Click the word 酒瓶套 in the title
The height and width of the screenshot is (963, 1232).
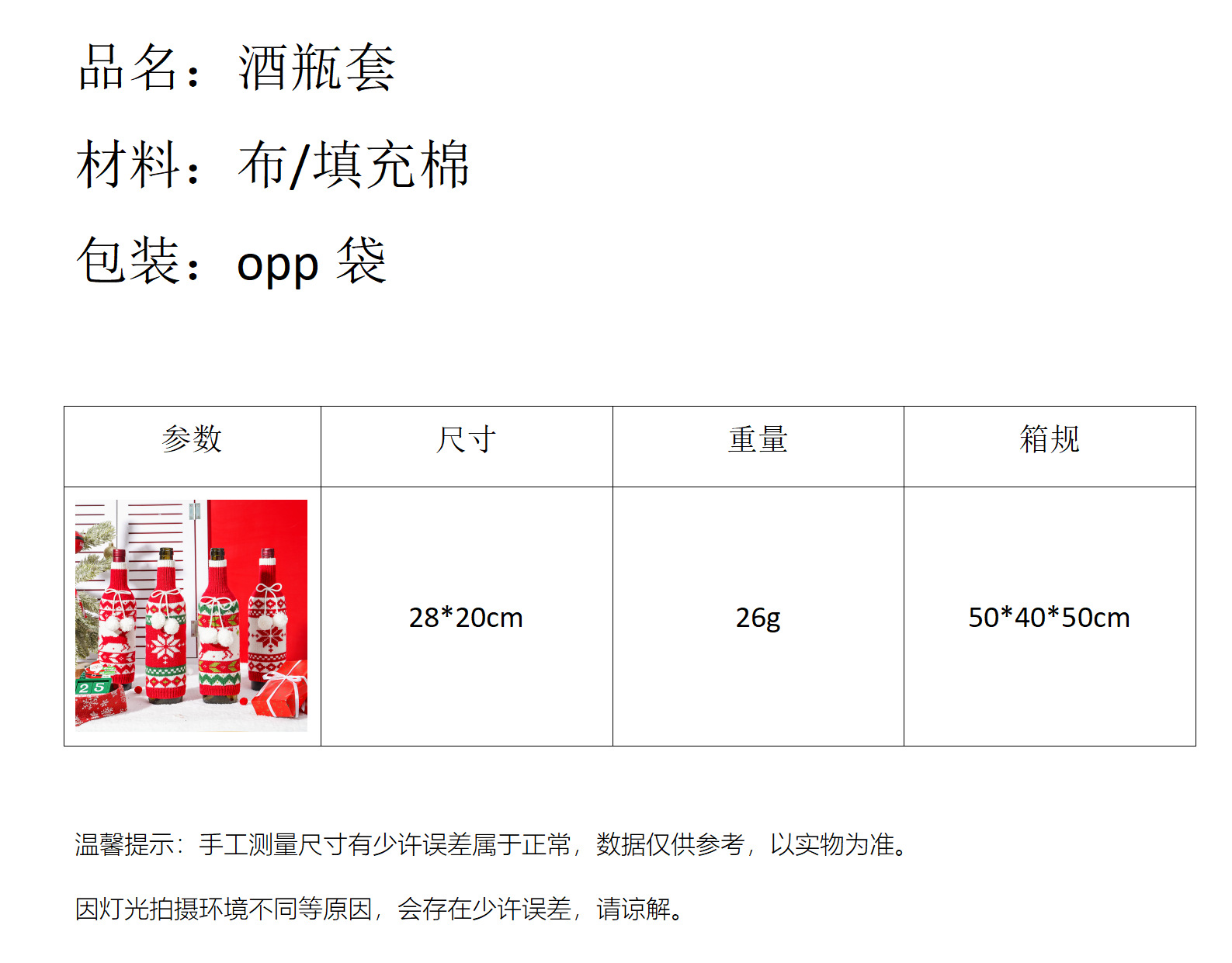pyautogui.click(x=317, y=68)
